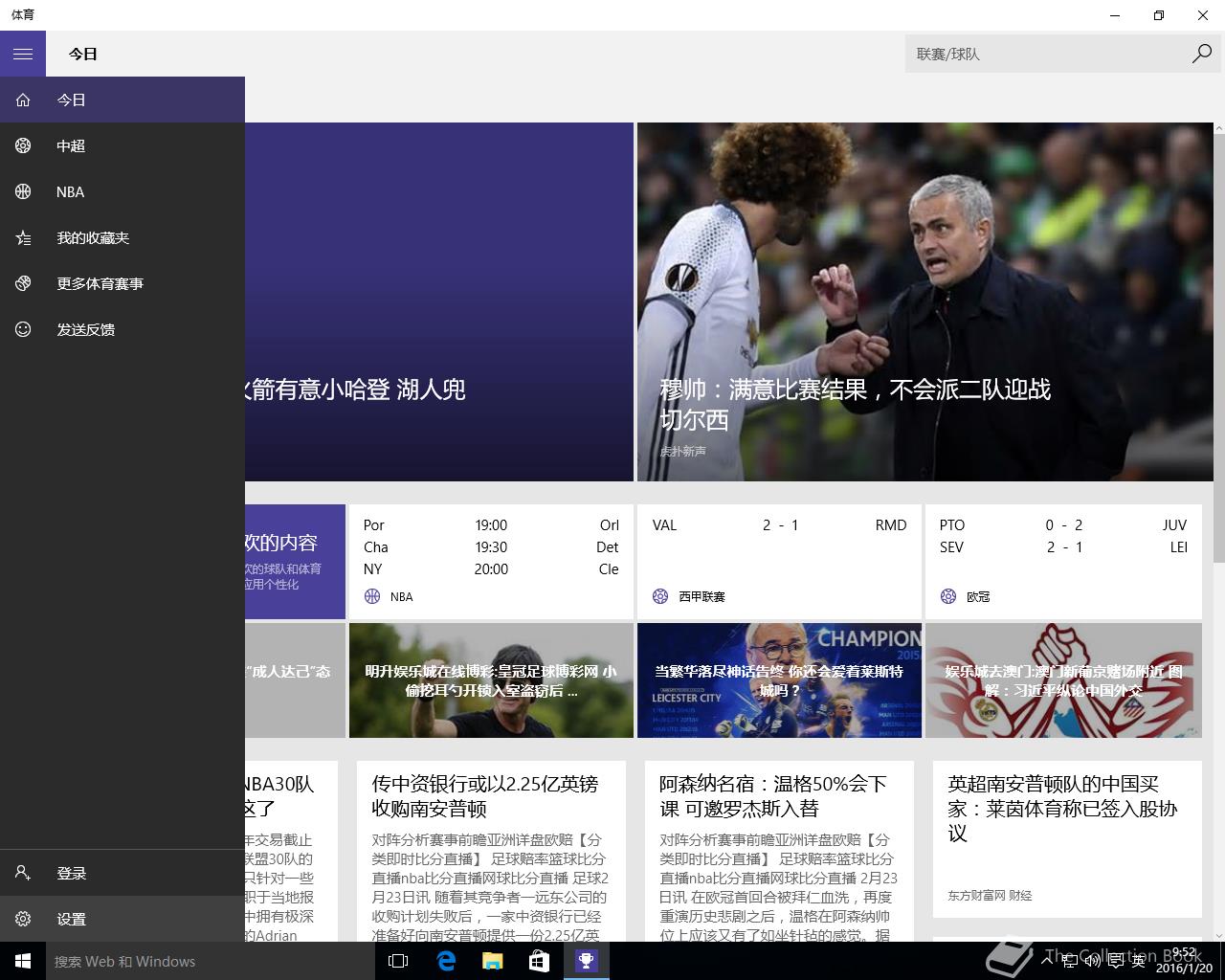1225x980 pixels.
Task: Click the vertical scrollbar thumb
Action: pos(1219,349)
